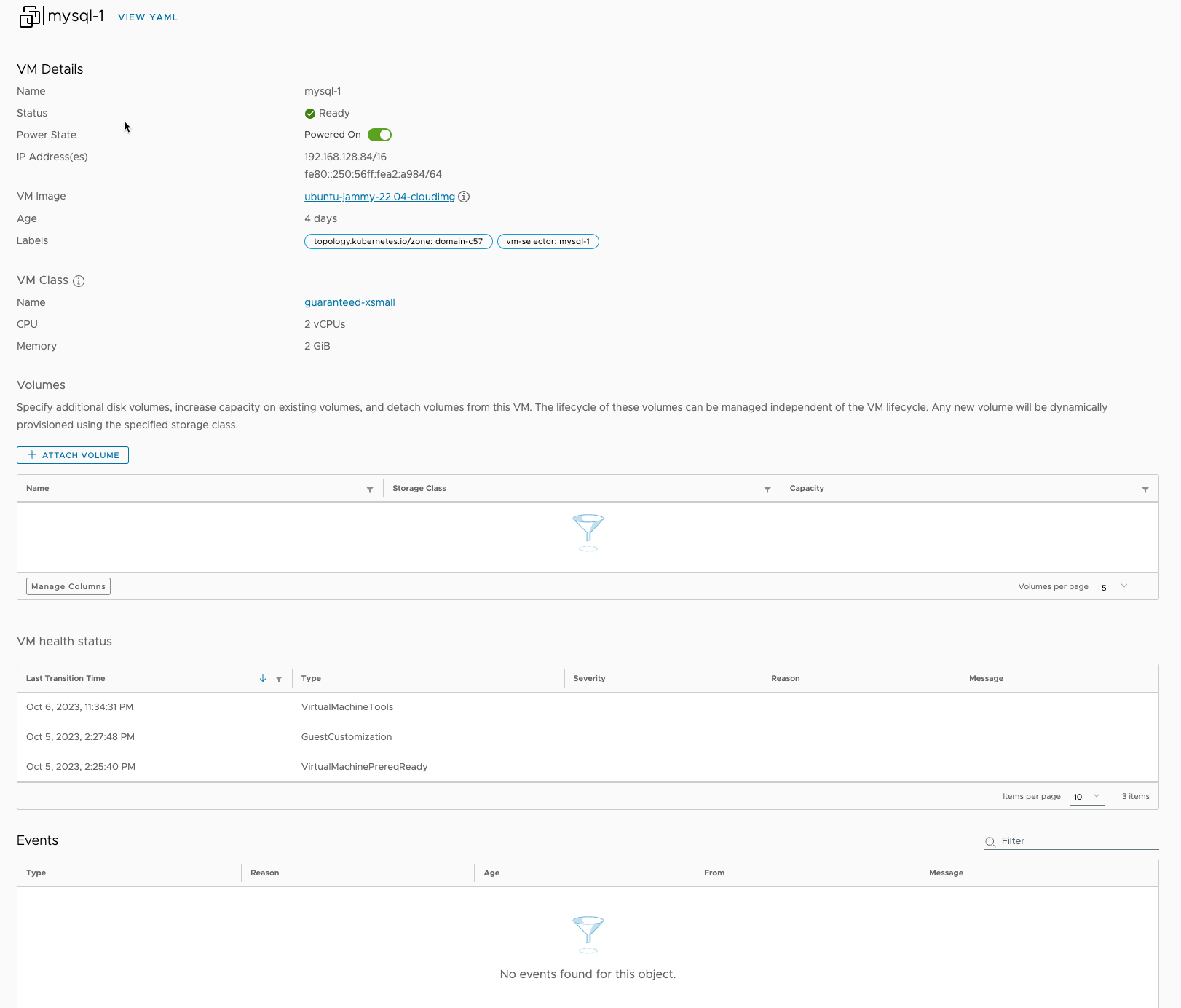Filter volumes by Capacity column
Viewport: 1181px width, 1008px height.
1145,489
